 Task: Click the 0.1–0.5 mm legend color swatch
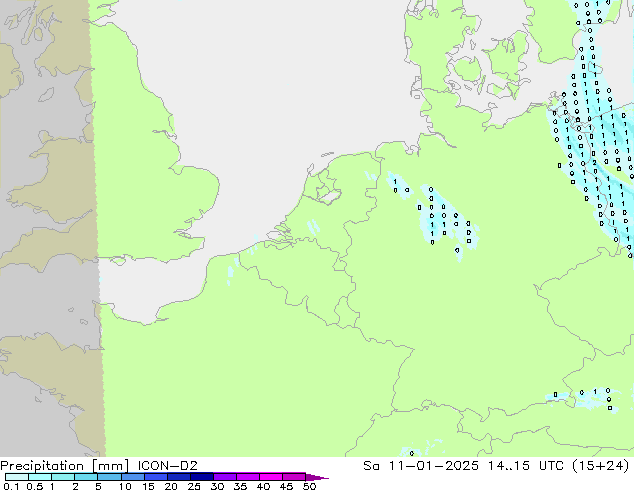17,477
